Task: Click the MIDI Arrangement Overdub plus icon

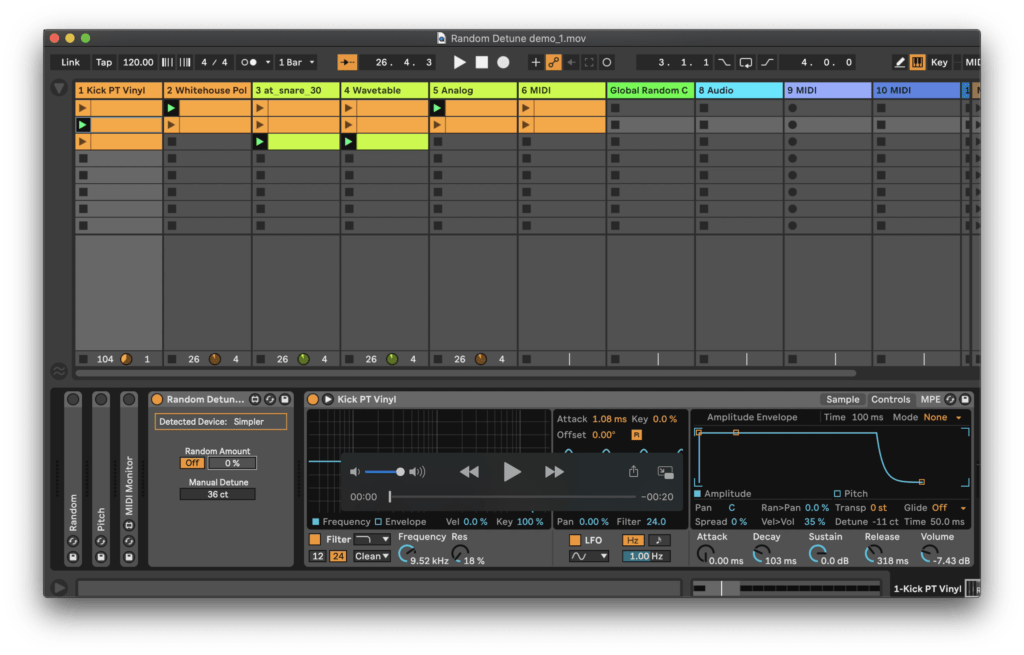Action: click(535, 62)
